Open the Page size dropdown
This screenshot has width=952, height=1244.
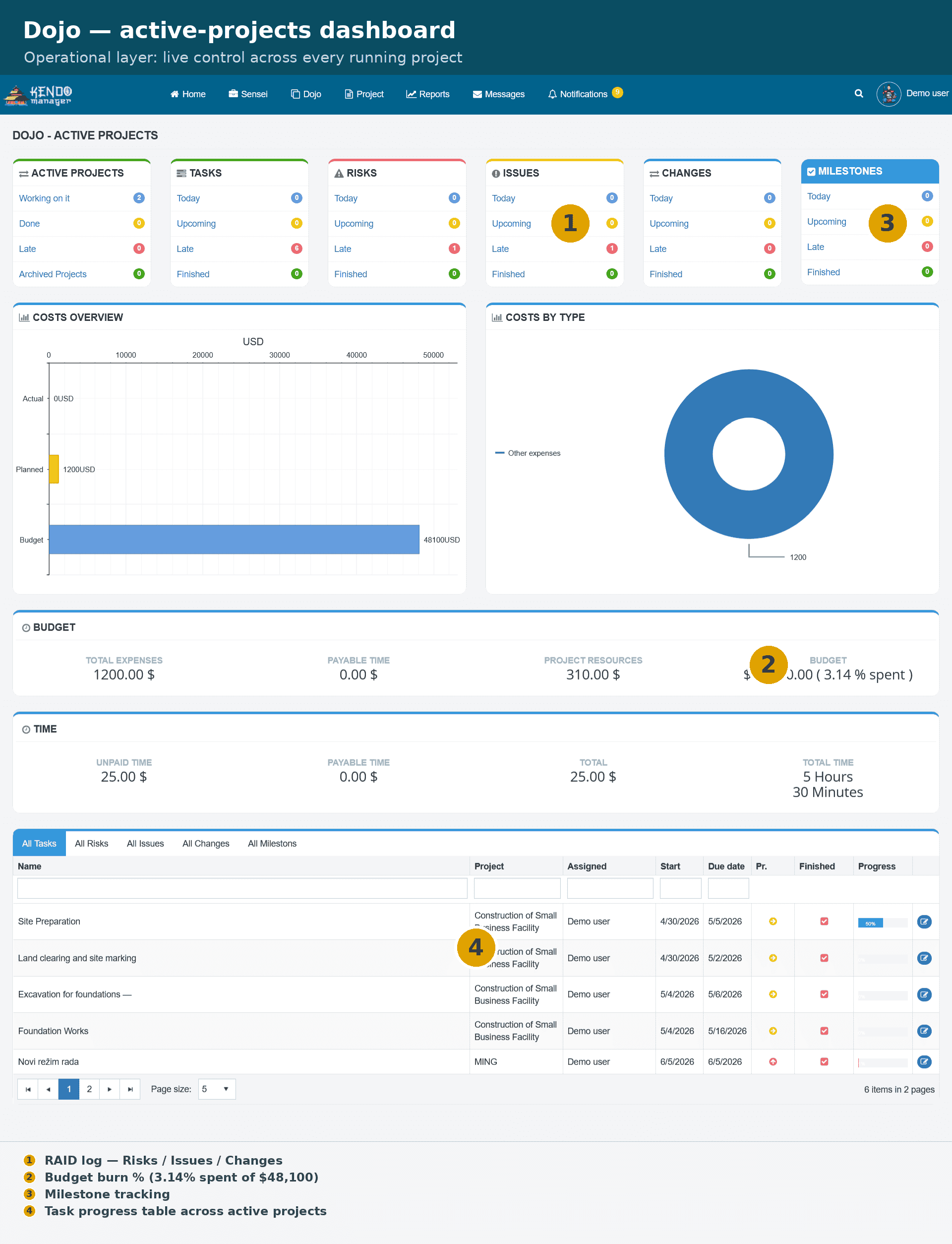(x=217, y=1089)
